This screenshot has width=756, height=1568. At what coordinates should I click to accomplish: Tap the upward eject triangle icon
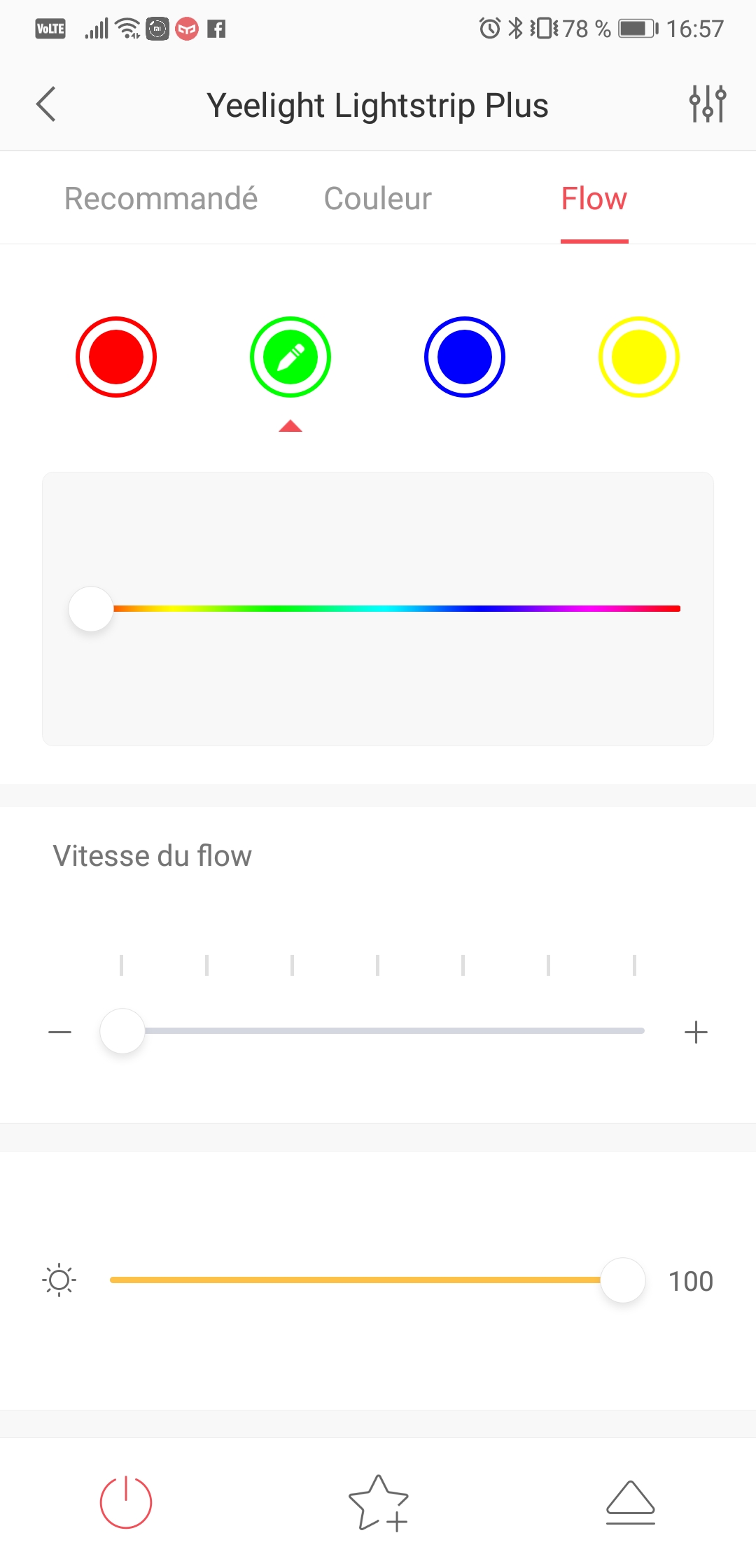(x=630, y=1502)
